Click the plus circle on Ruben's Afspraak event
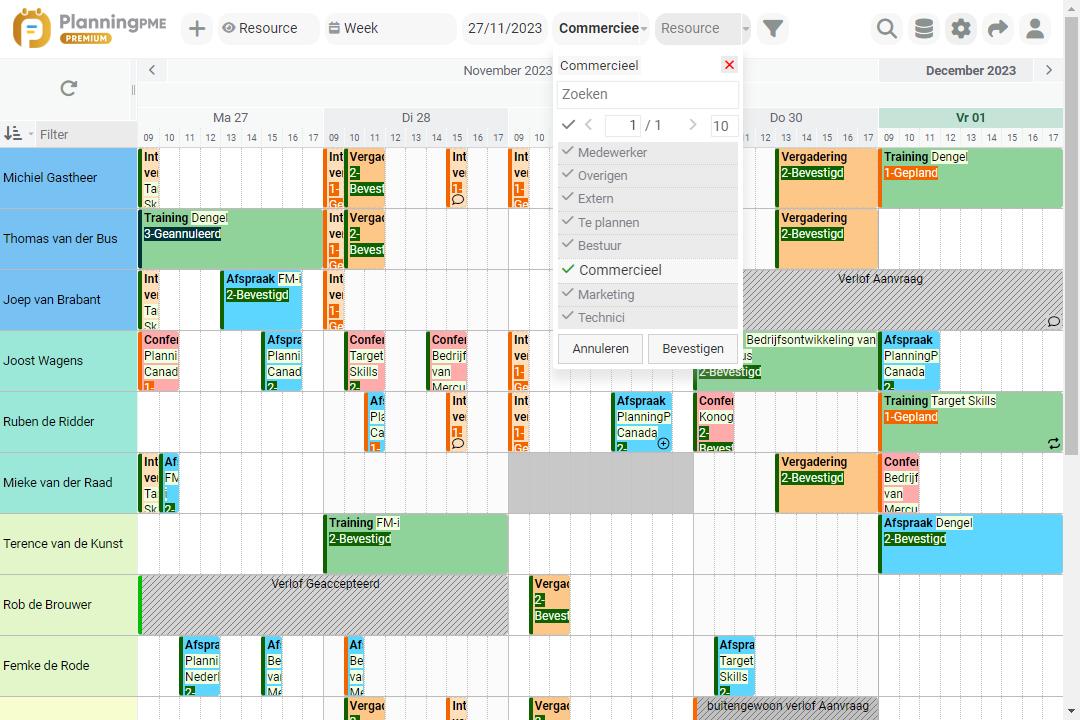 click(663, 444)
